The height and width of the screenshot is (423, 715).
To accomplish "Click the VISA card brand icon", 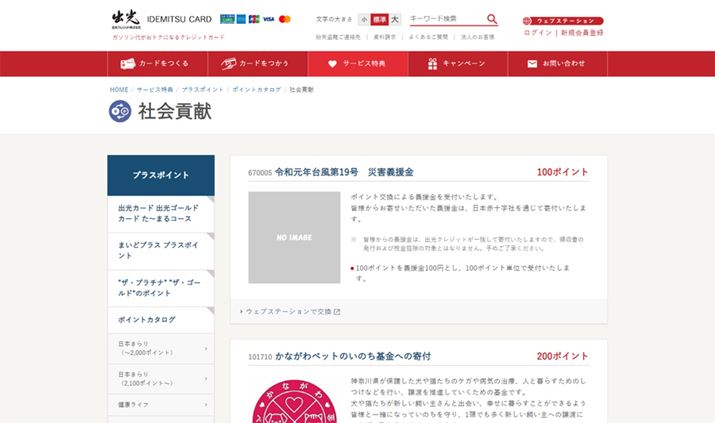I will [269, 19].
